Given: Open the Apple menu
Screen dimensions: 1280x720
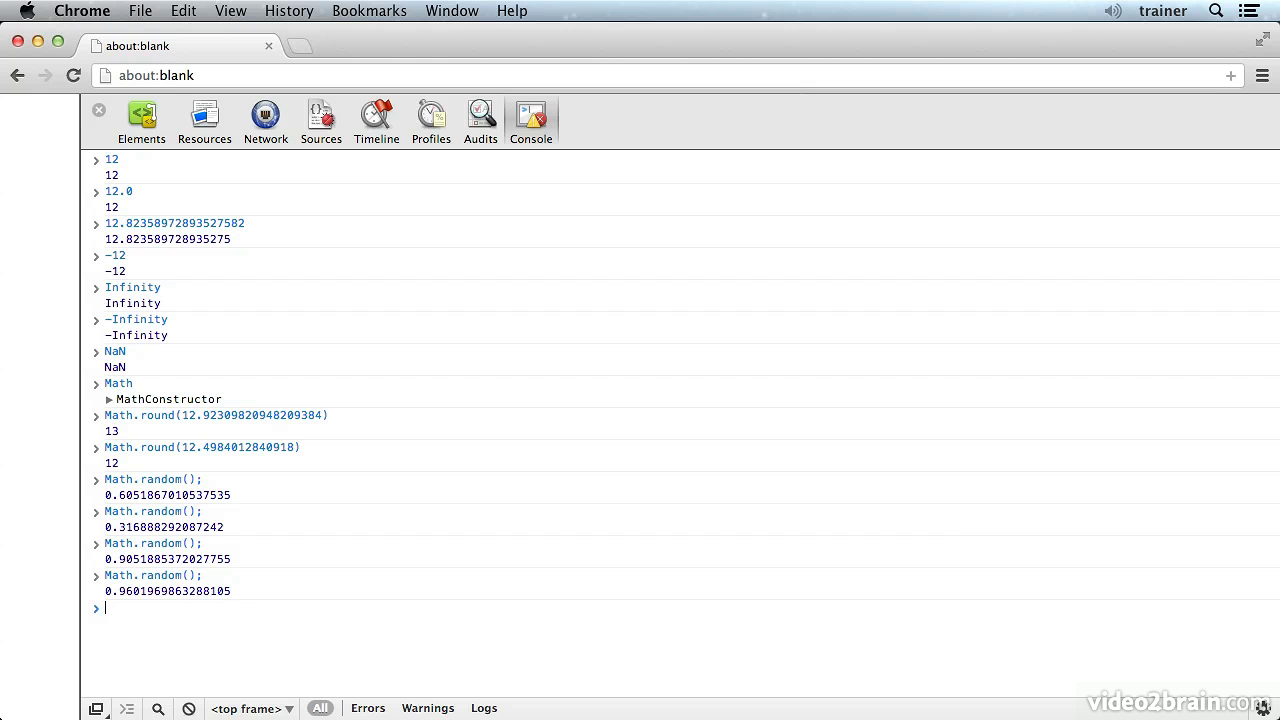Looking at the screenshot, I should pyautogui.click(x=27, y=11).
